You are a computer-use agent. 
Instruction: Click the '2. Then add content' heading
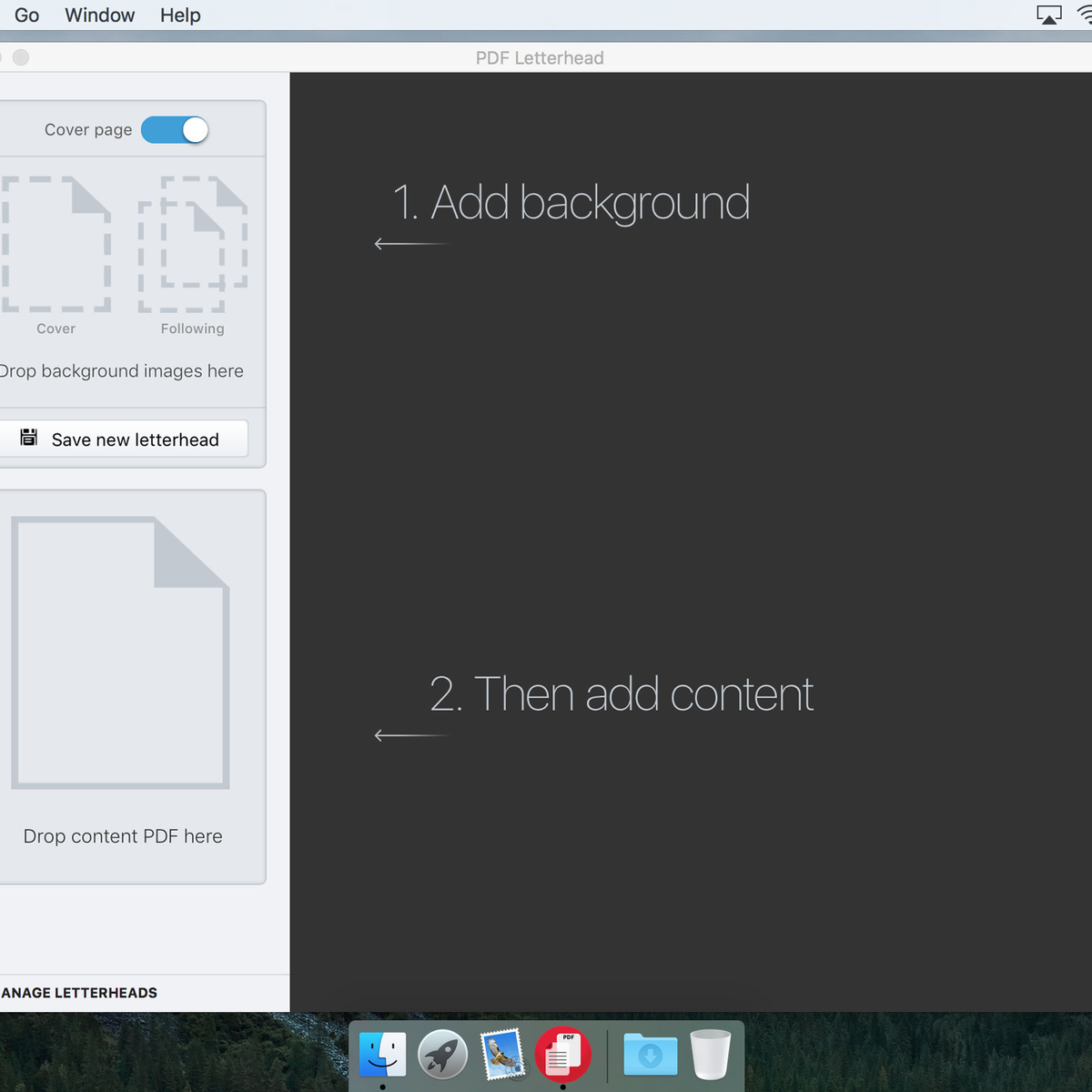click(622, 694)
